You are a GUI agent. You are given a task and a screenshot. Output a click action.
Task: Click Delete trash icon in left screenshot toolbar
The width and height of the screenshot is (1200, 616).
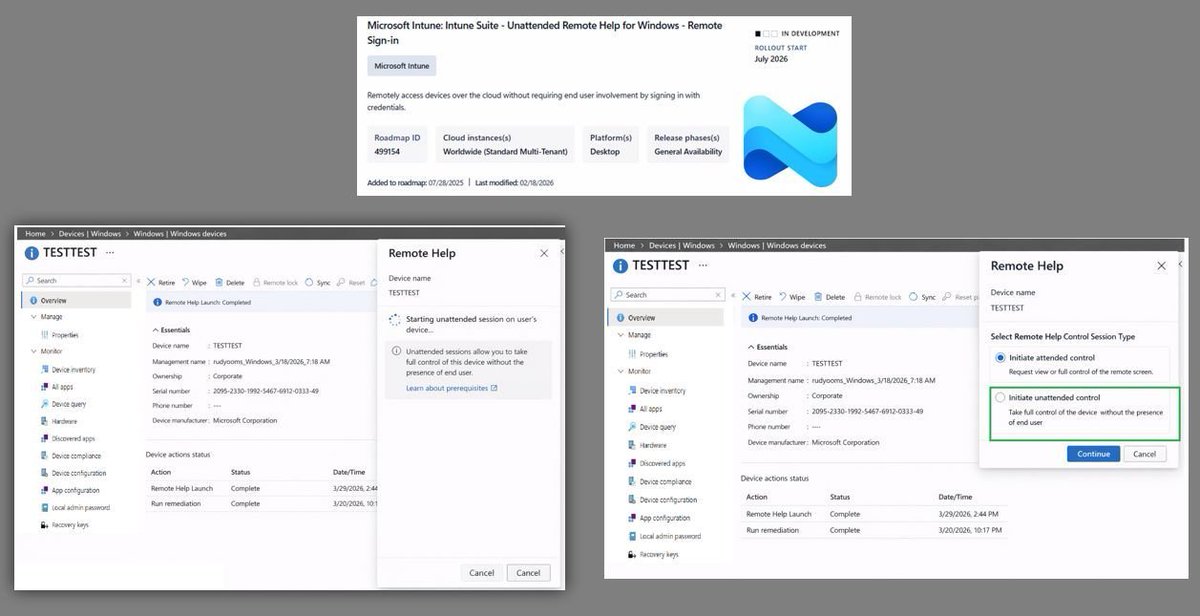[218, 283]
